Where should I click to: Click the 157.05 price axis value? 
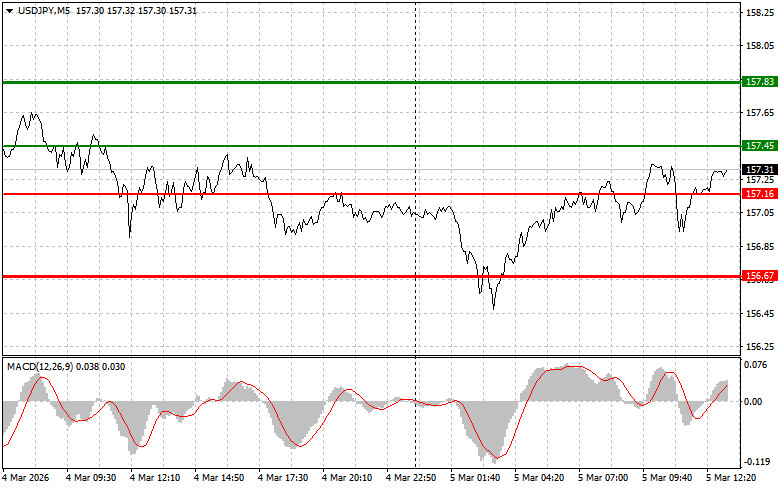tap(760, 213)
